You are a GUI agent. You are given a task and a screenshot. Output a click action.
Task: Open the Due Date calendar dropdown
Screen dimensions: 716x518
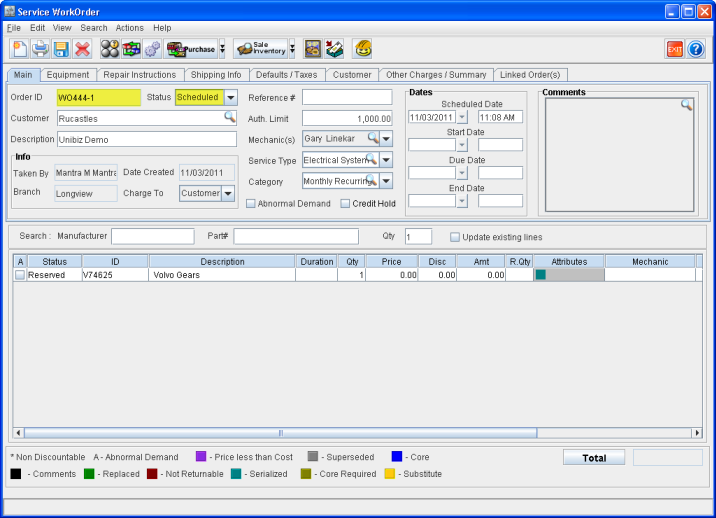pos(462,173)
